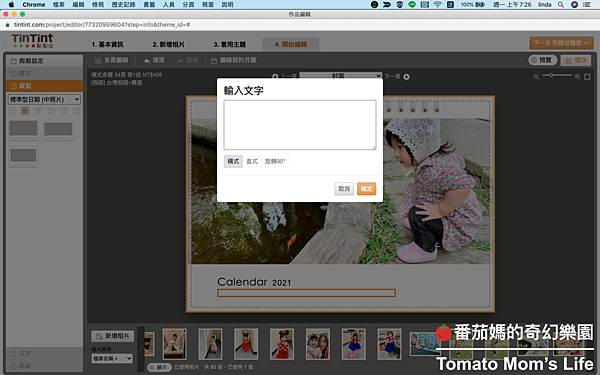Click the fit-to-screen fullscreen icon

[587, 77]
